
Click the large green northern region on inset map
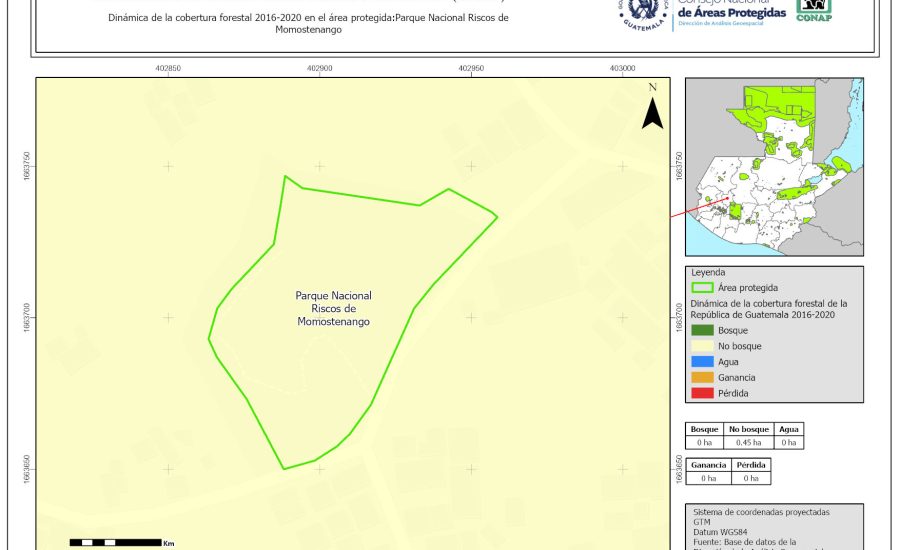coord(779,112)
